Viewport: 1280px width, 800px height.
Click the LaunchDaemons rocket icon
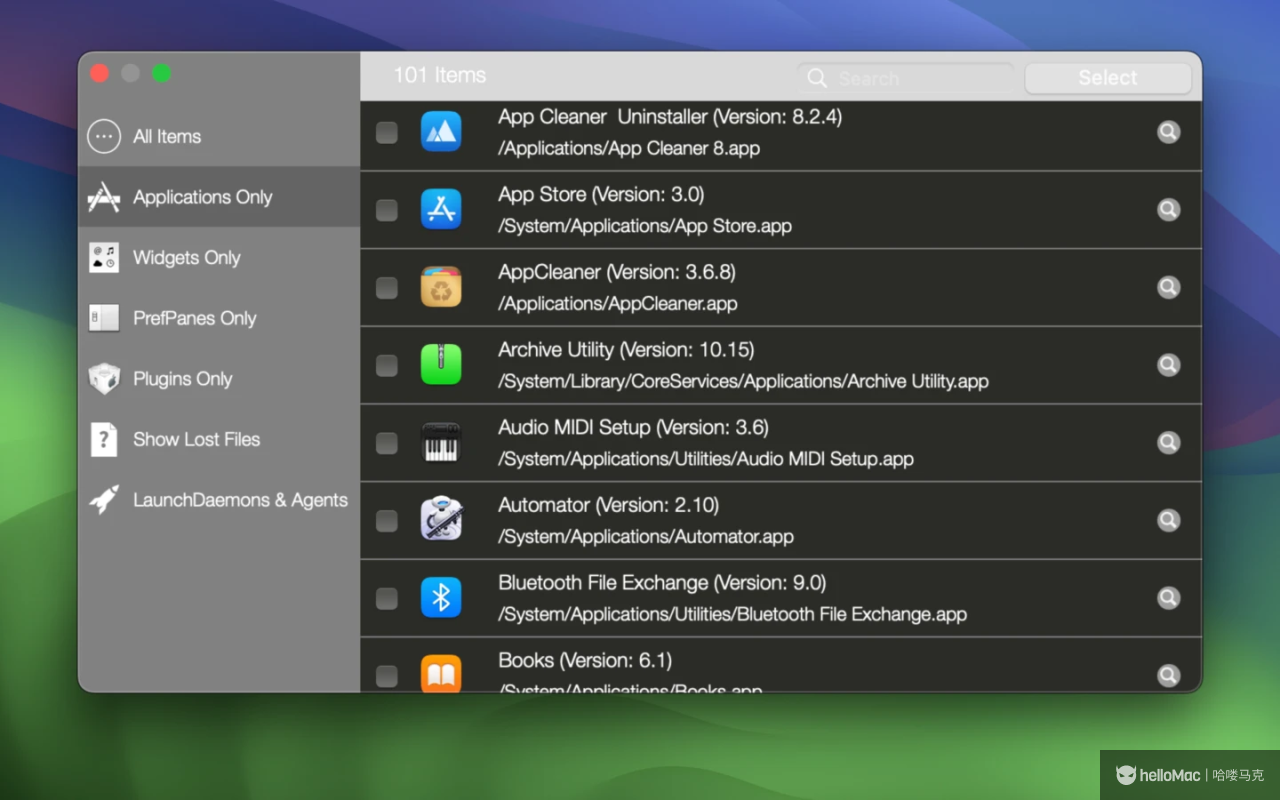pos(104,500)
